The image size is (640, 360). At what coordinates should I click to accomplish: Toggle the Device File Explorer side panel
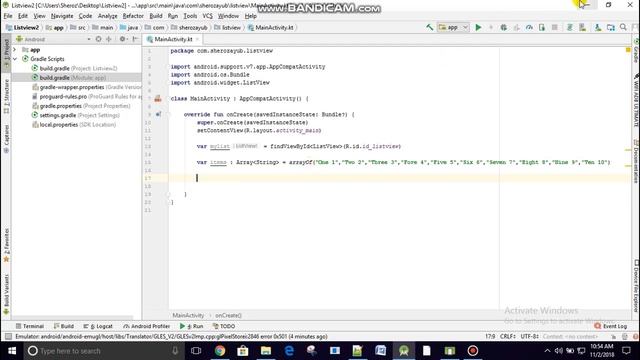636,286
